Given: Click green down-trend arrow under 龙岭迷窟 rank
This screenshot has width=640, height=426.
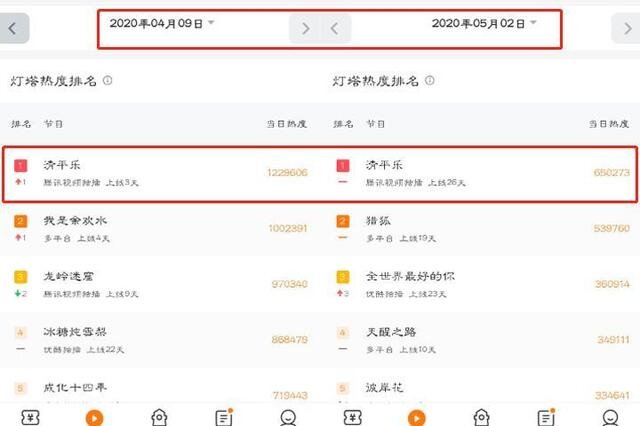Looking at the screenshot, I should tap(20, 293).
